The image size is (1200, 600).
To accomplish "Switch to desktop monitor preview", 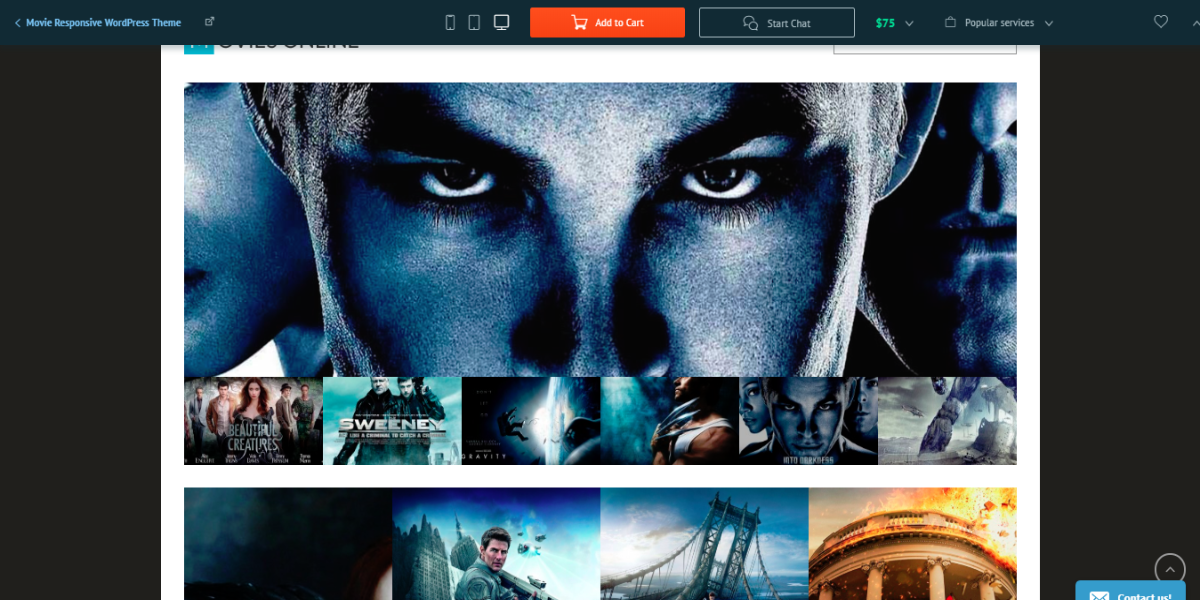I will pos(502,22).
